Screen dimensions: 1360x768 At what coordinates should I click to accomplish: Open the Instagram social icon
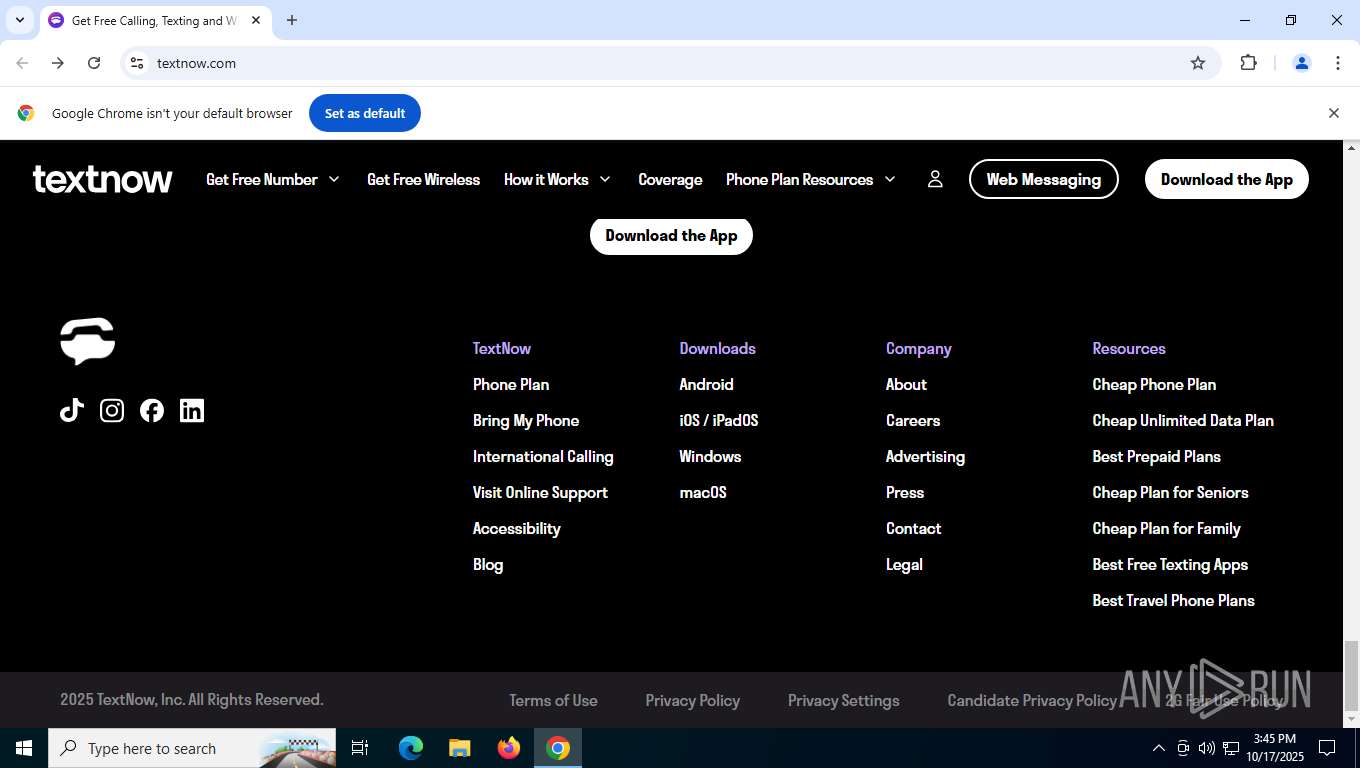(x=112, y=410)
